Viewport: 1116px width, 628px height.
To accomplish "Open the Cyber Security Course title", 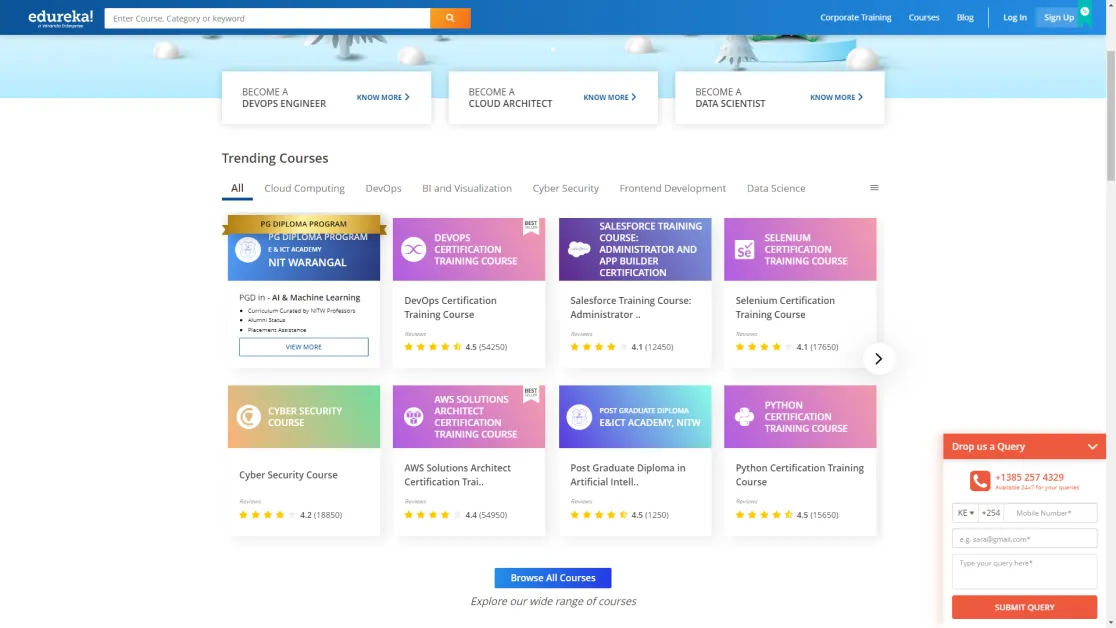I will point(288,475).
